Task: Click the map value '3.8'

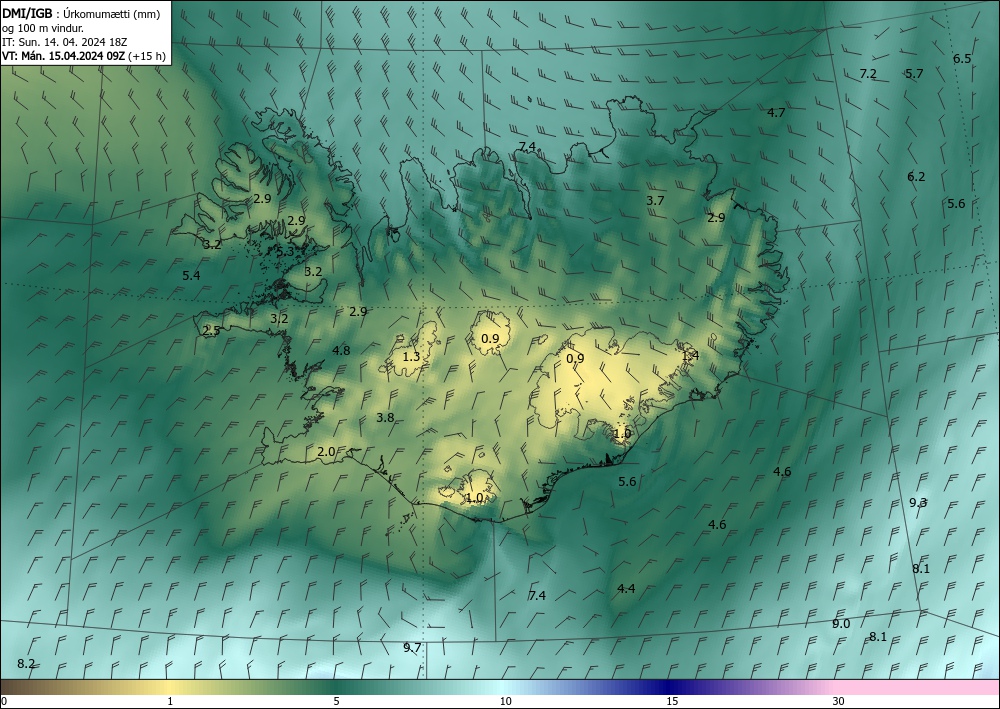Action: tap(385, 418)
